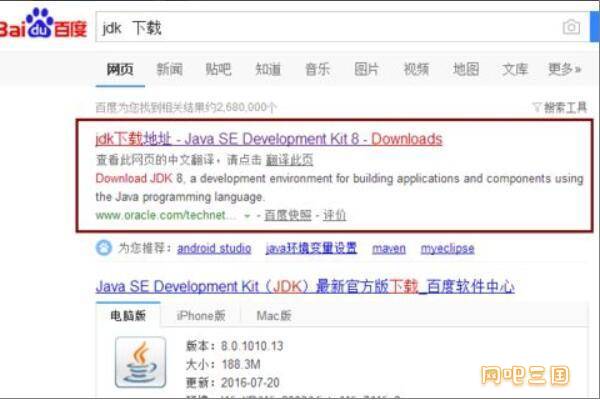Open camera image search icon
Screen dimensions: 600x400
pos(571,27)
